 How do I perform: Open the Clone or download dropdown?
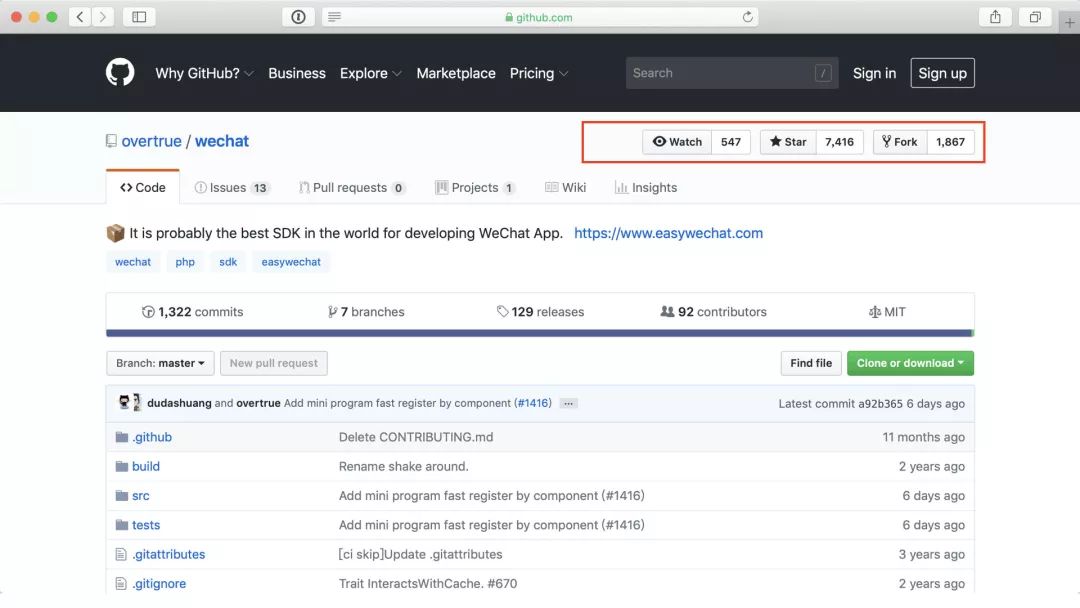coord(910,363)
